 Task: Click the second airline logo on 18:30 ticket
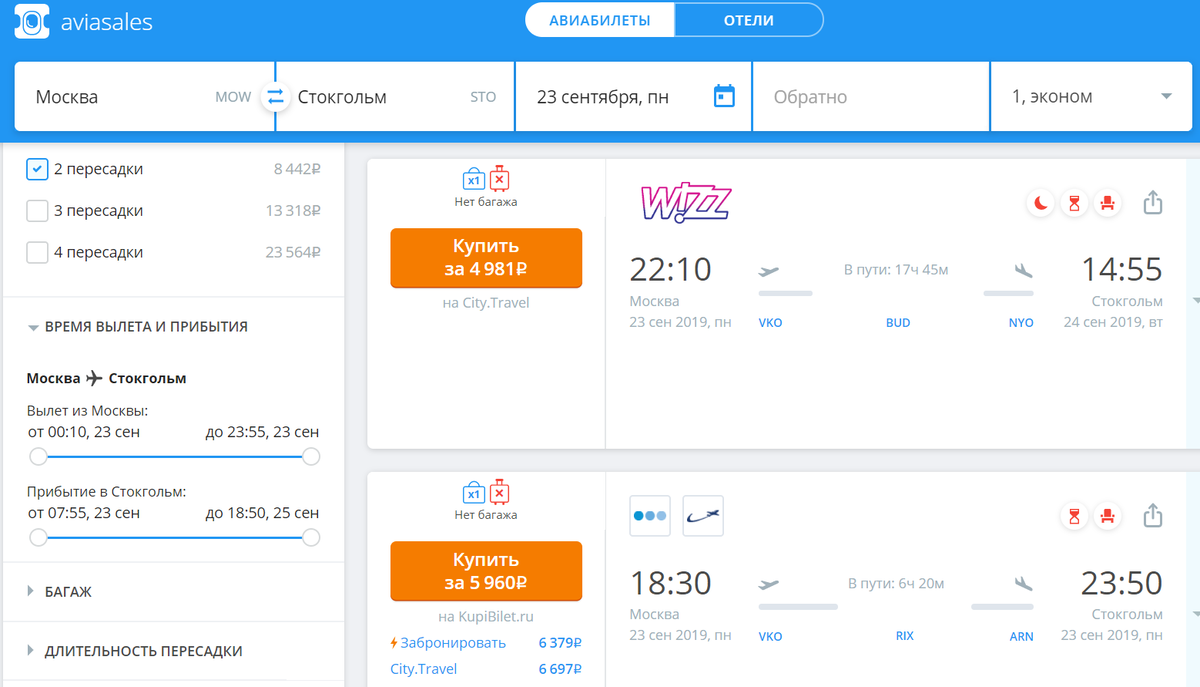(x=703, y=516)
